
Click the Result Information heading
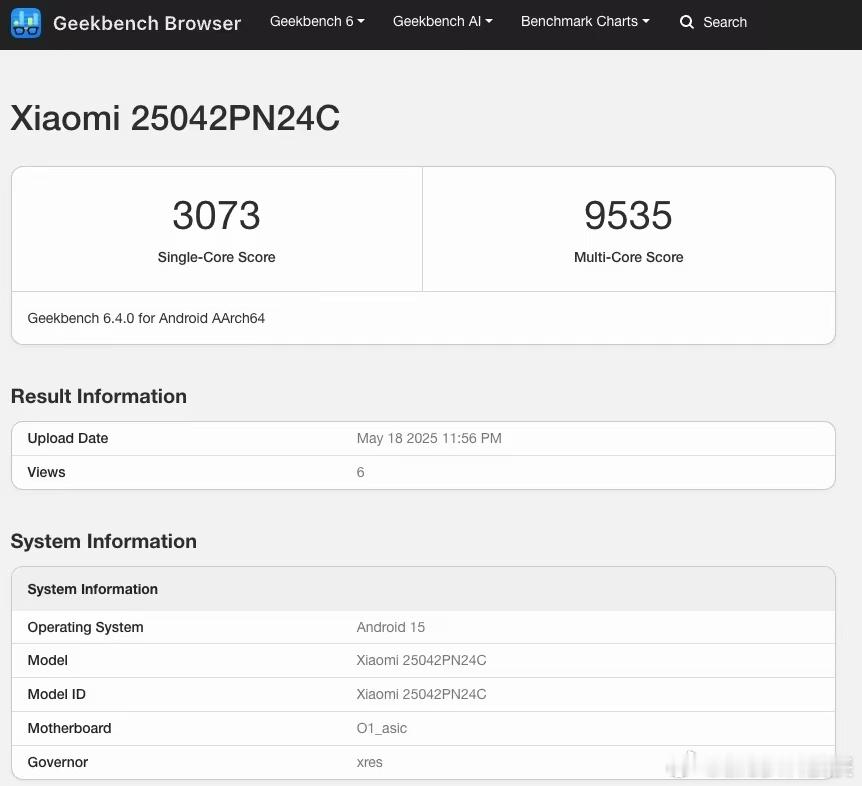tap(98, 396)
